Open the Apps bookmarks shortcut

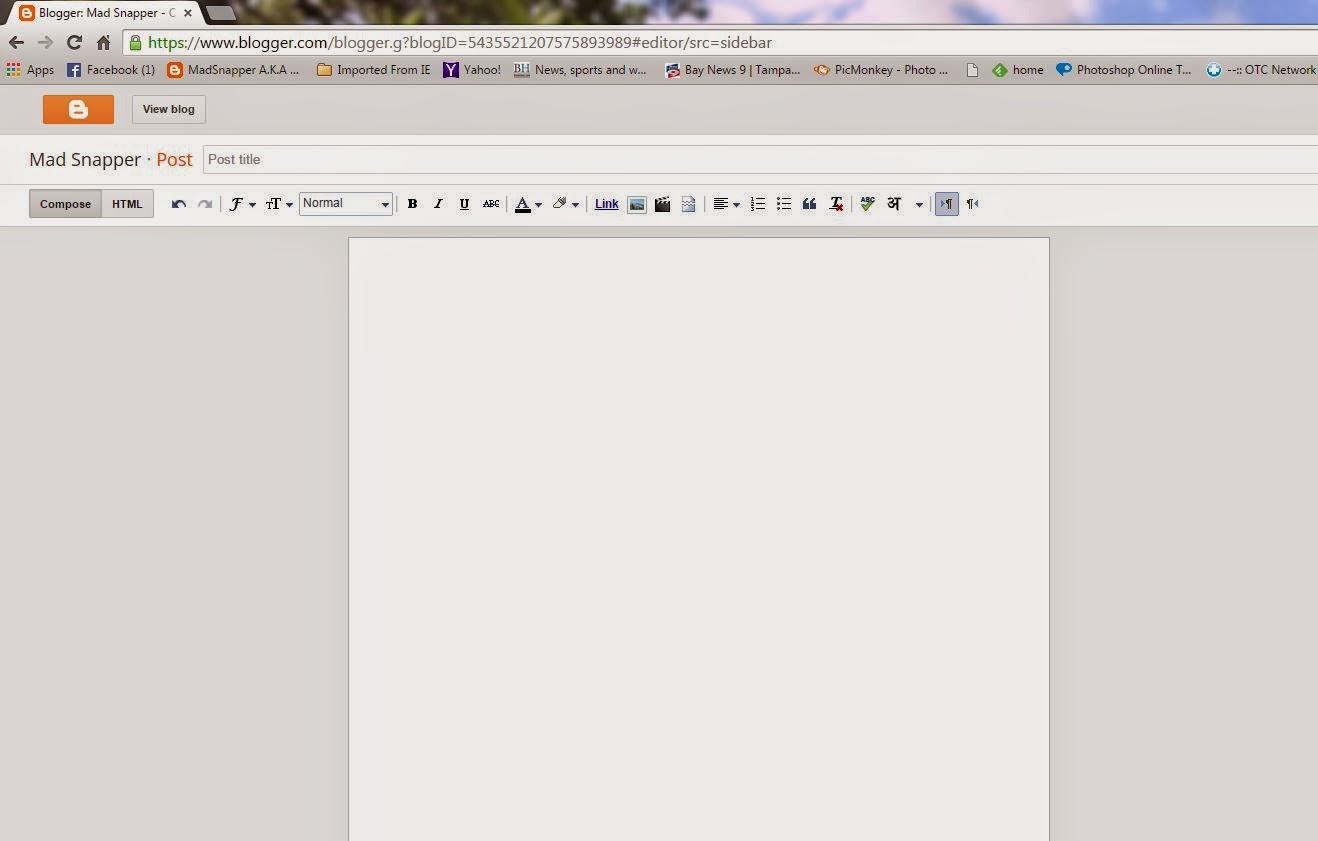tap(30, 70)
